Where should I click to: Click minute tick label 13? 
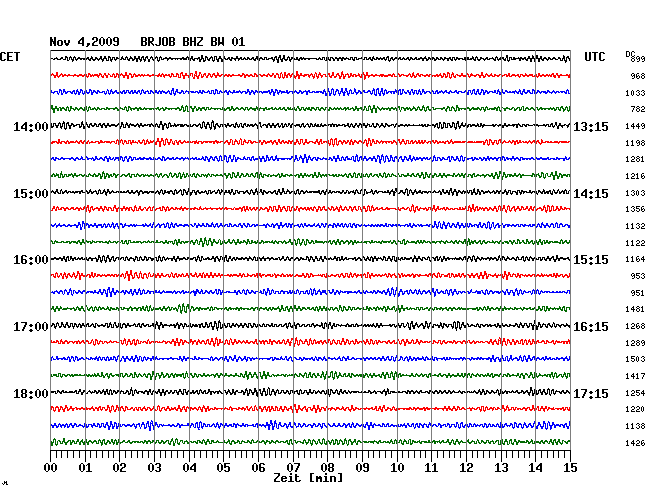501,468
